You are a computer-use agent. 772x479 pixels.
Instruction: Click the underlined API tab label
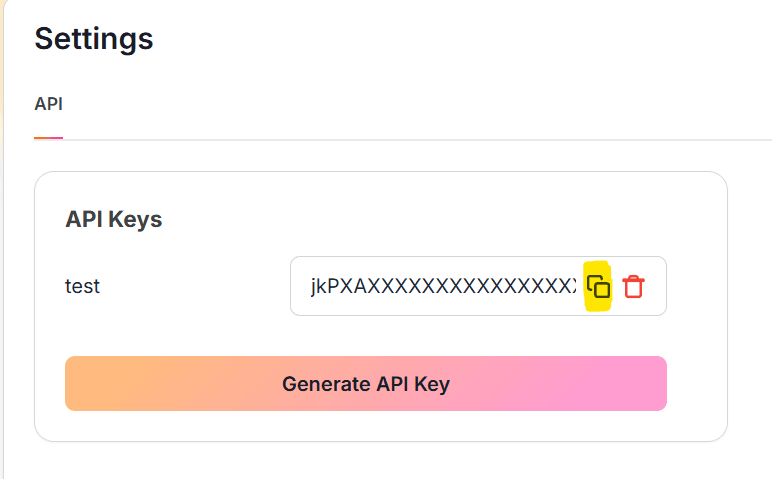48,104
